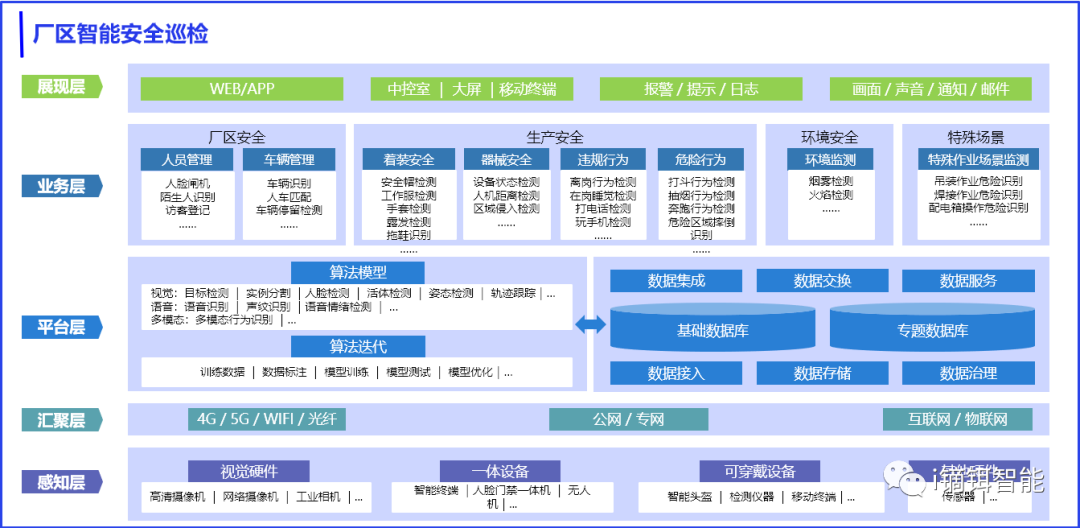The image size is (1080, 528).
Task: Click the 可穿戴设备 header box
Action: pyautogui.click(x=759, y=472)
